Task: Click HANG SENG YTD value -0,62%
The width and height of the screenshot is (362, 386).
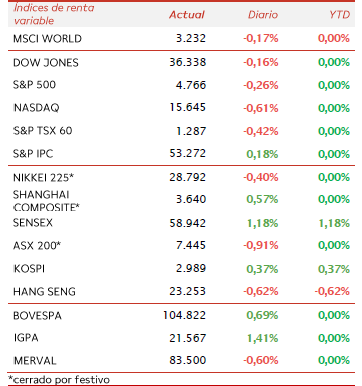Action: click(x=332, y=291)
